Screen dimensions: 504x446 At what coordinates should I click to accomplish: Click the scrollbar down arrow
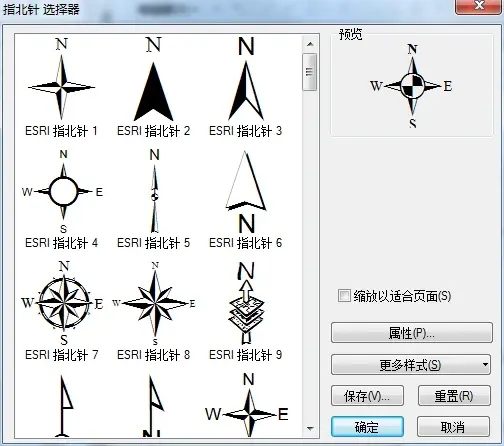pyautogui.click(x=310, y=429)
